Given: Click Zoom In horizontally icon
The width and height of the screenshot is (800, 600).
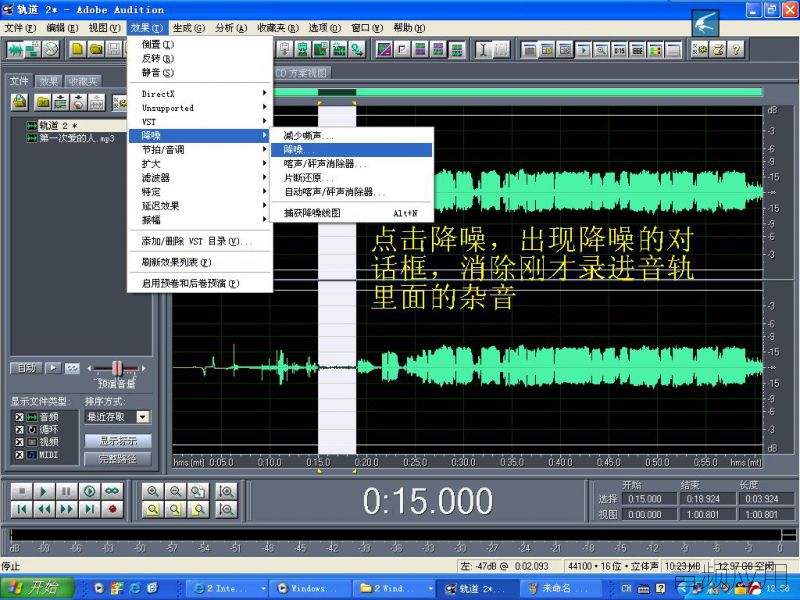Looking at the screenshot, I should (153, 491).
